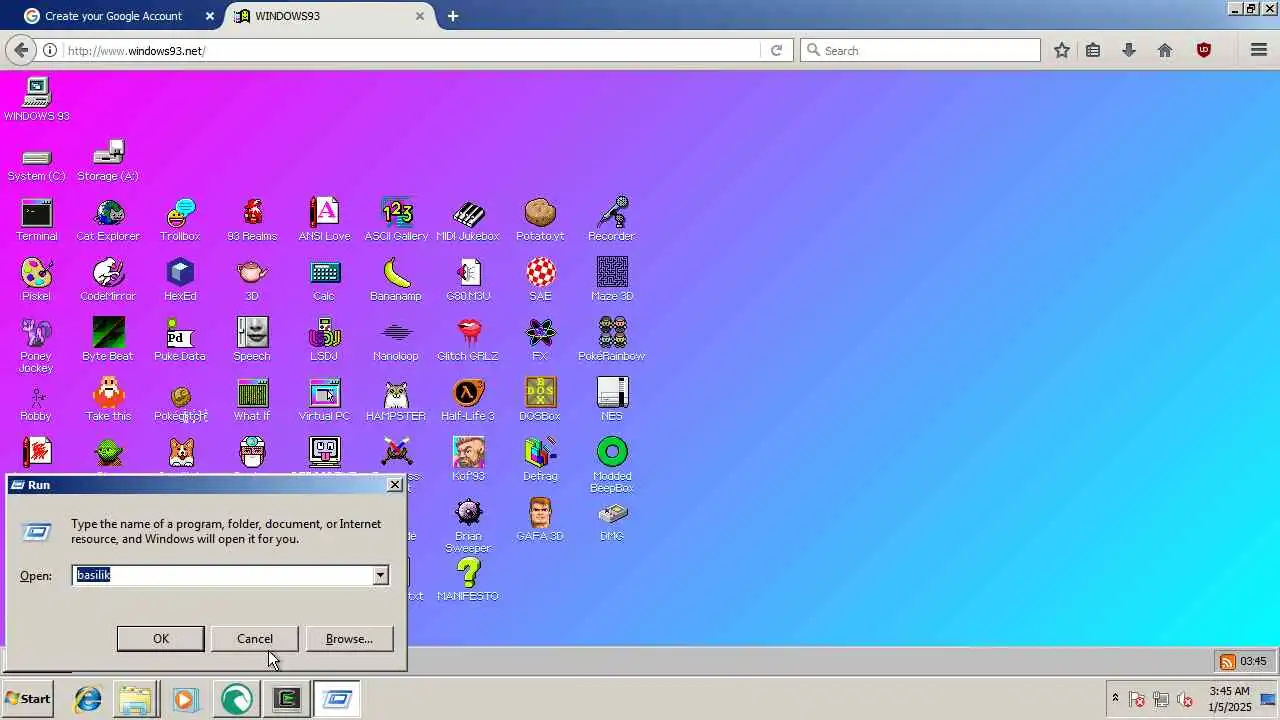
Task: Open Poney Jockey icon
Action: (x=36, y=345)
